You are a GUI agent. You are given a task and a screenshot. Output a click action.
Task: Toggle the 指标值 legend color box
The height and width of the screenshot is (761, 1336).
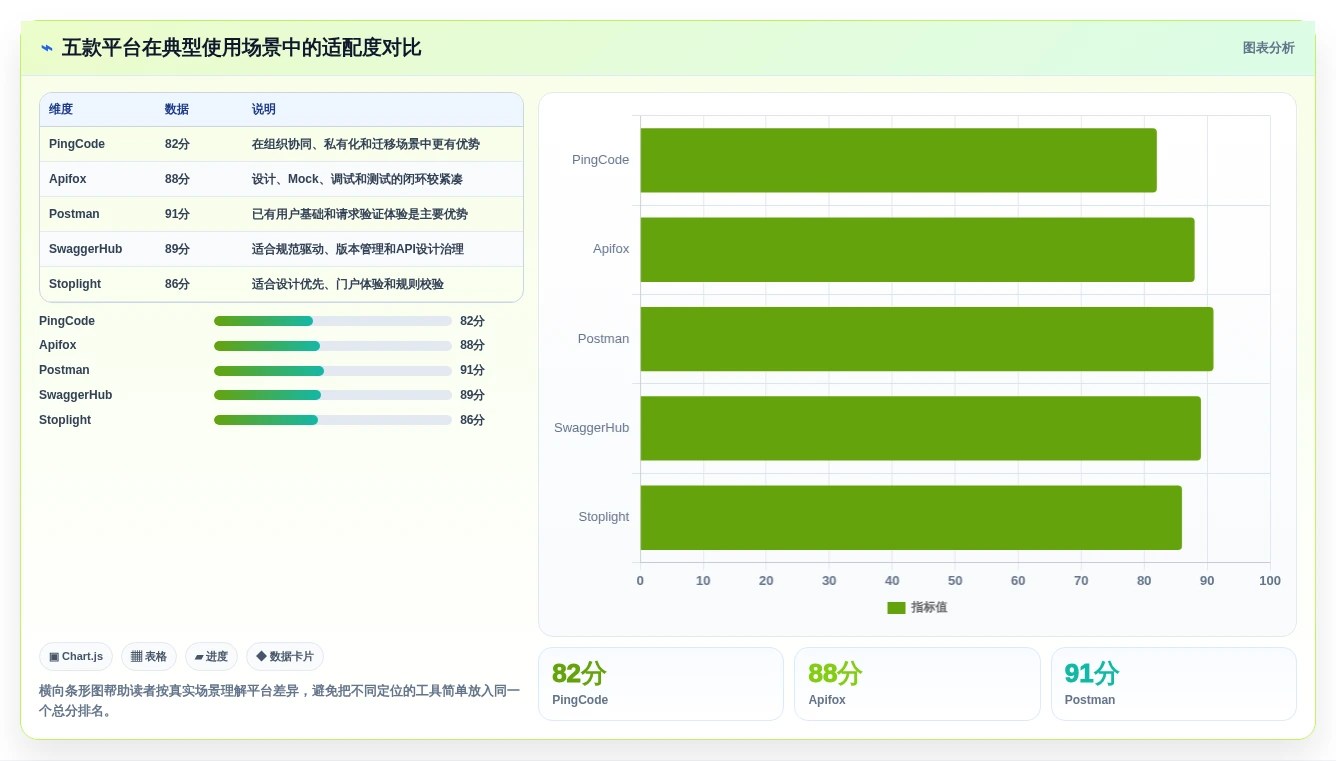click(896, 608)
